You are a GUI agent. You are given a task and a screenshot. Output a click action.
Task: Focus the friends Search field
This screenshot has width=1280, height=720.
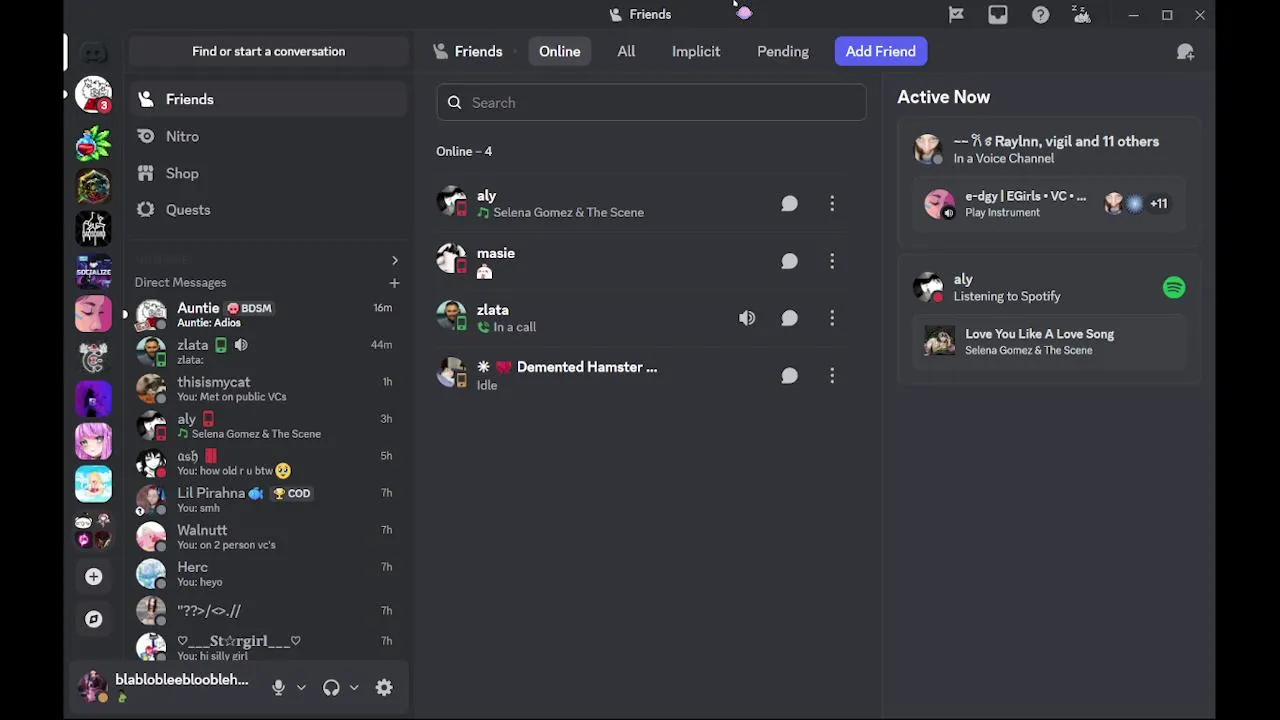click(x=651, y=103)
